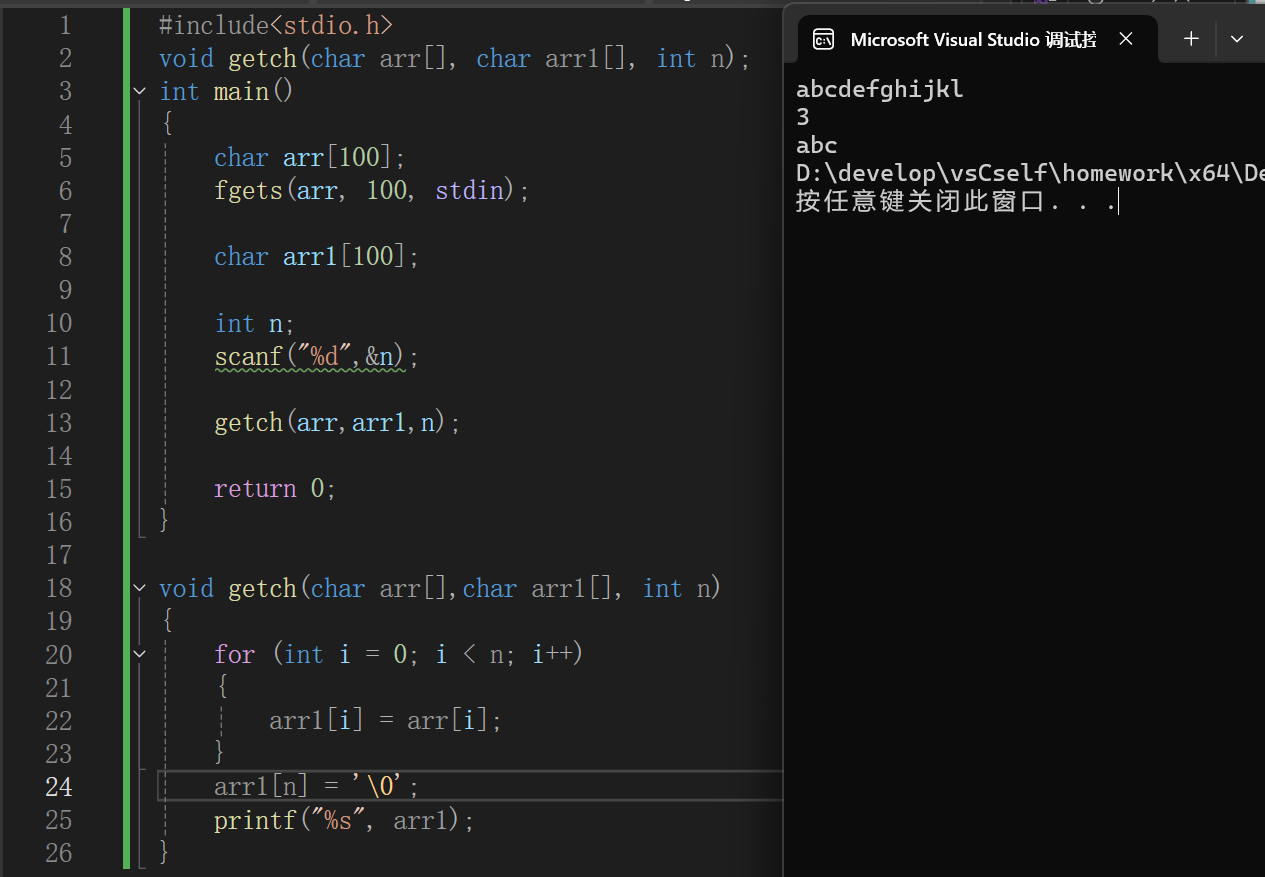
Task: Collapse the for loop block at line 20
Action: pyautogui.click(x=140, y=654)
